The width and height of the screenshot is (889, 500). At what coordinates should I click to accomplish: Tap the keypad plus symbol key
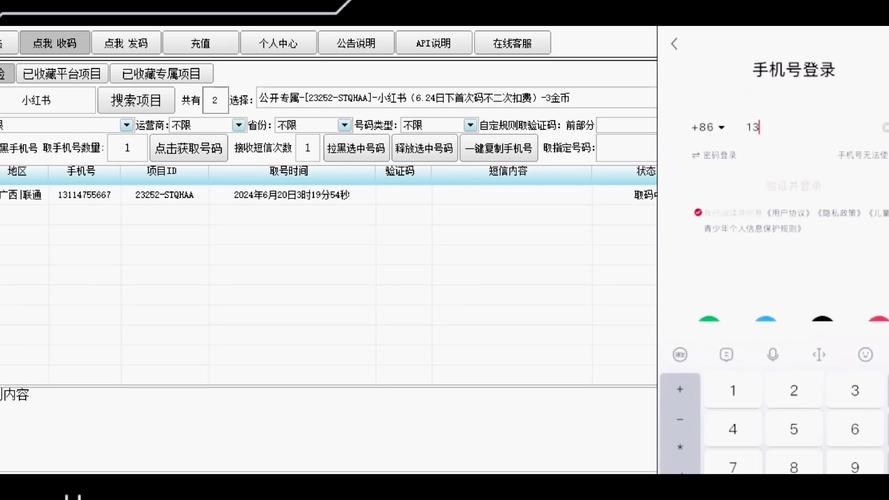click(x=680, y=389)
